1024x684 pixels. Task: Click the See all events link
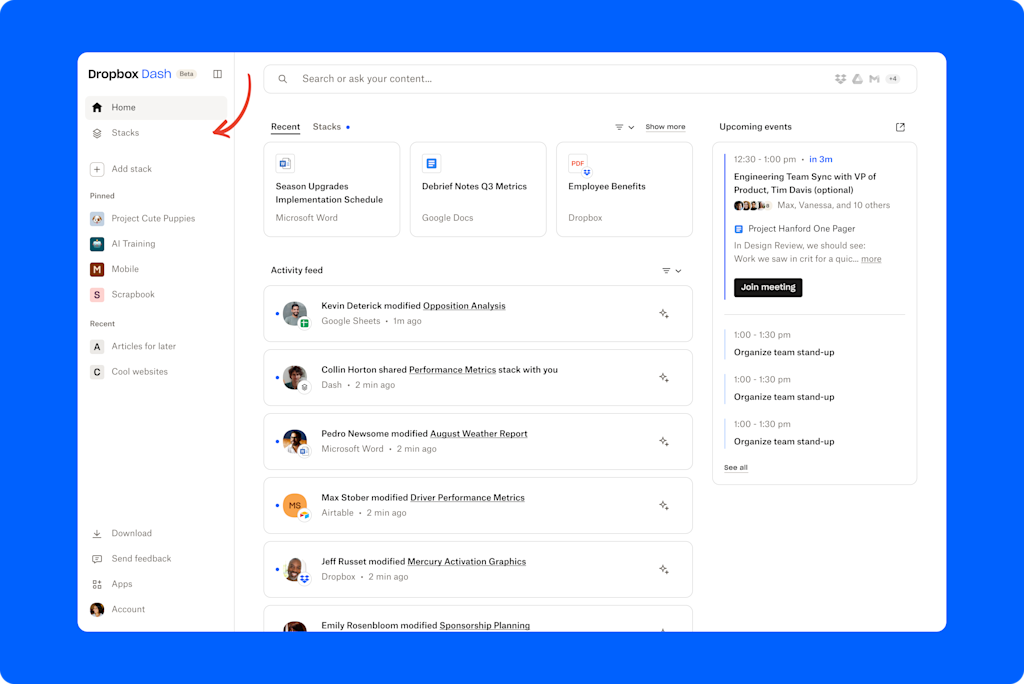click(x=735, y=467)
